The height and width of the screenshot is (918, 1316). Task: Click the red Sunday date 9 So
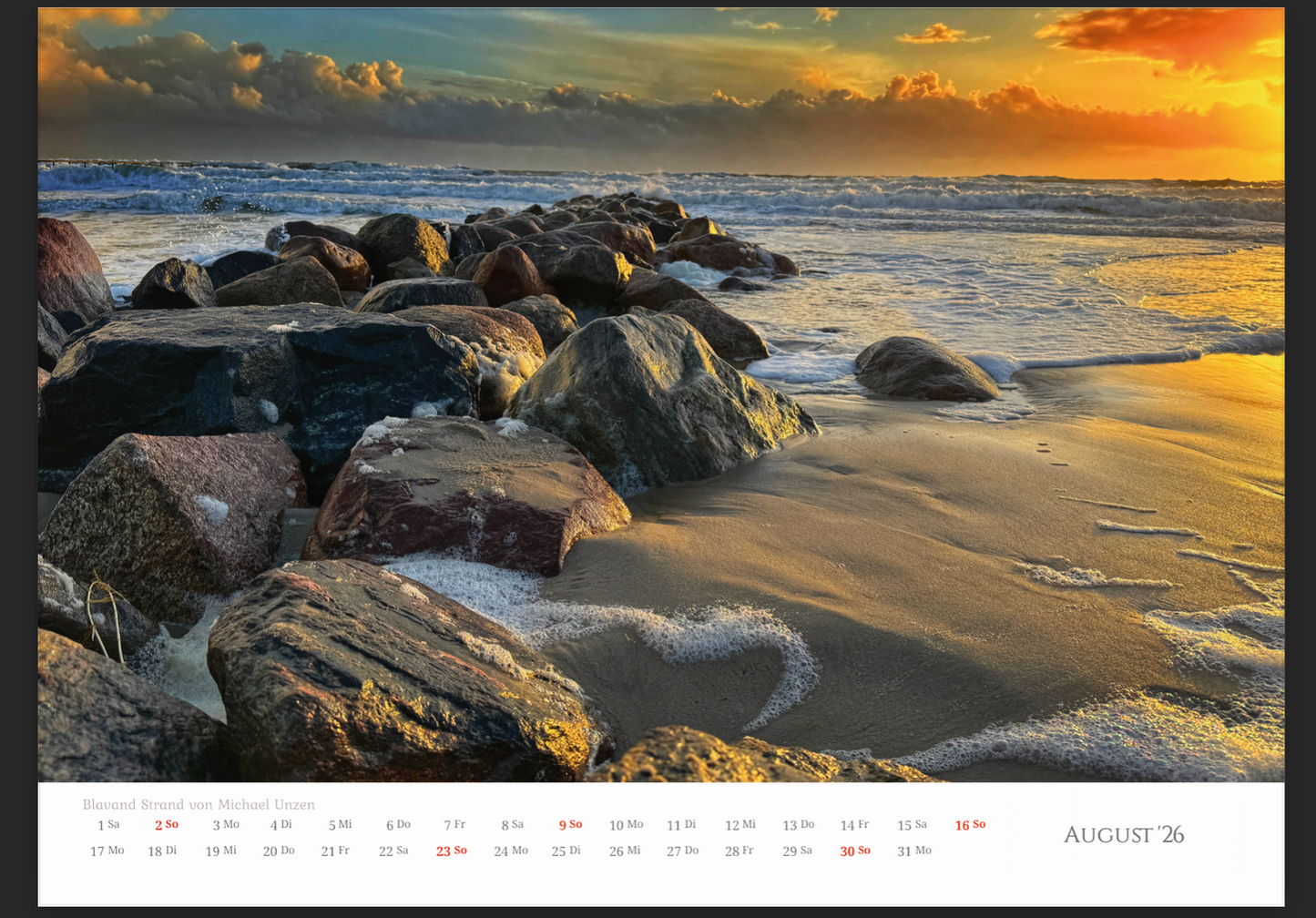tap(570, 825)
